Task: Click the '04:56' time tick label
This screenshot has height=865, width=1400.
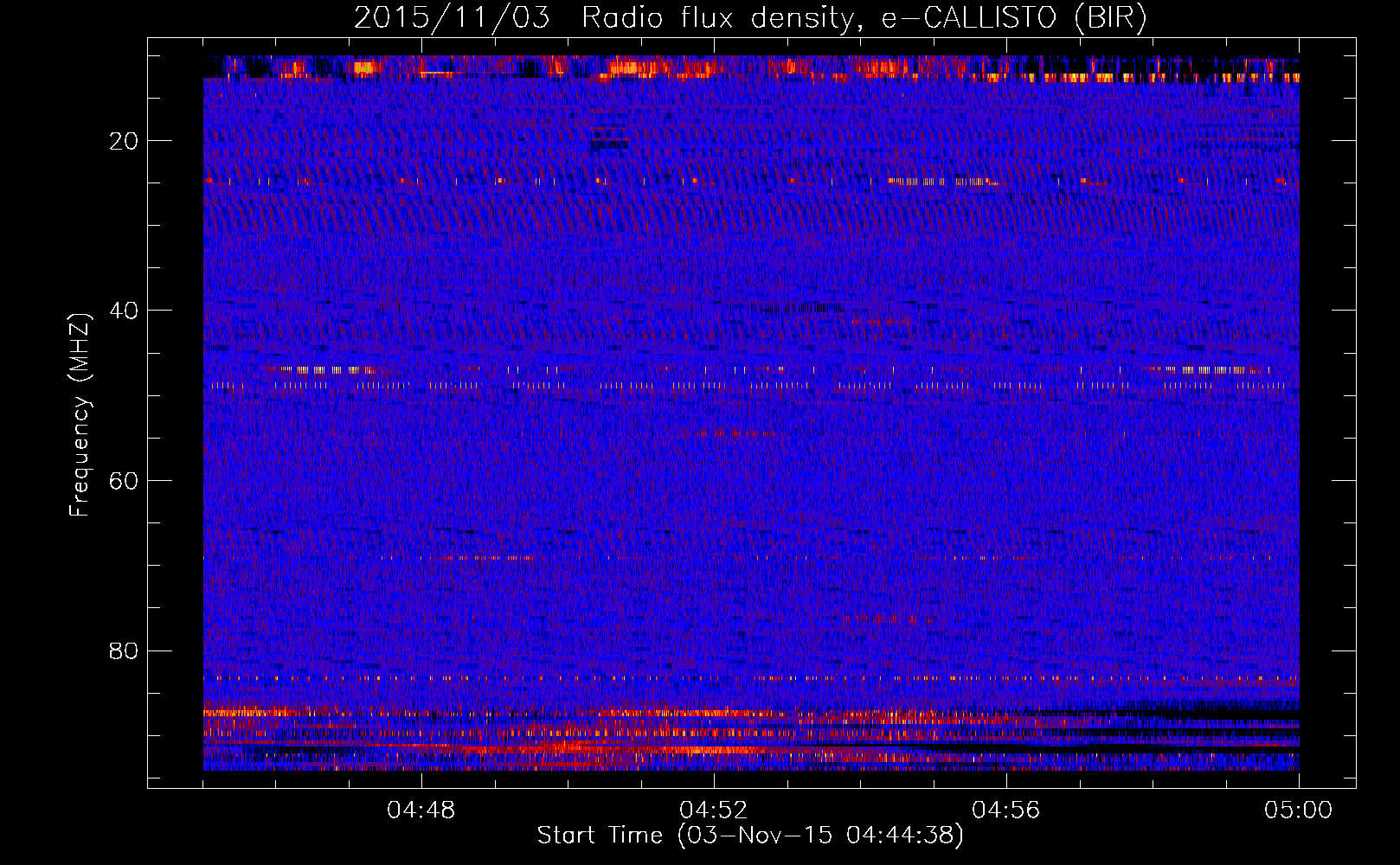Action: 1006,811
